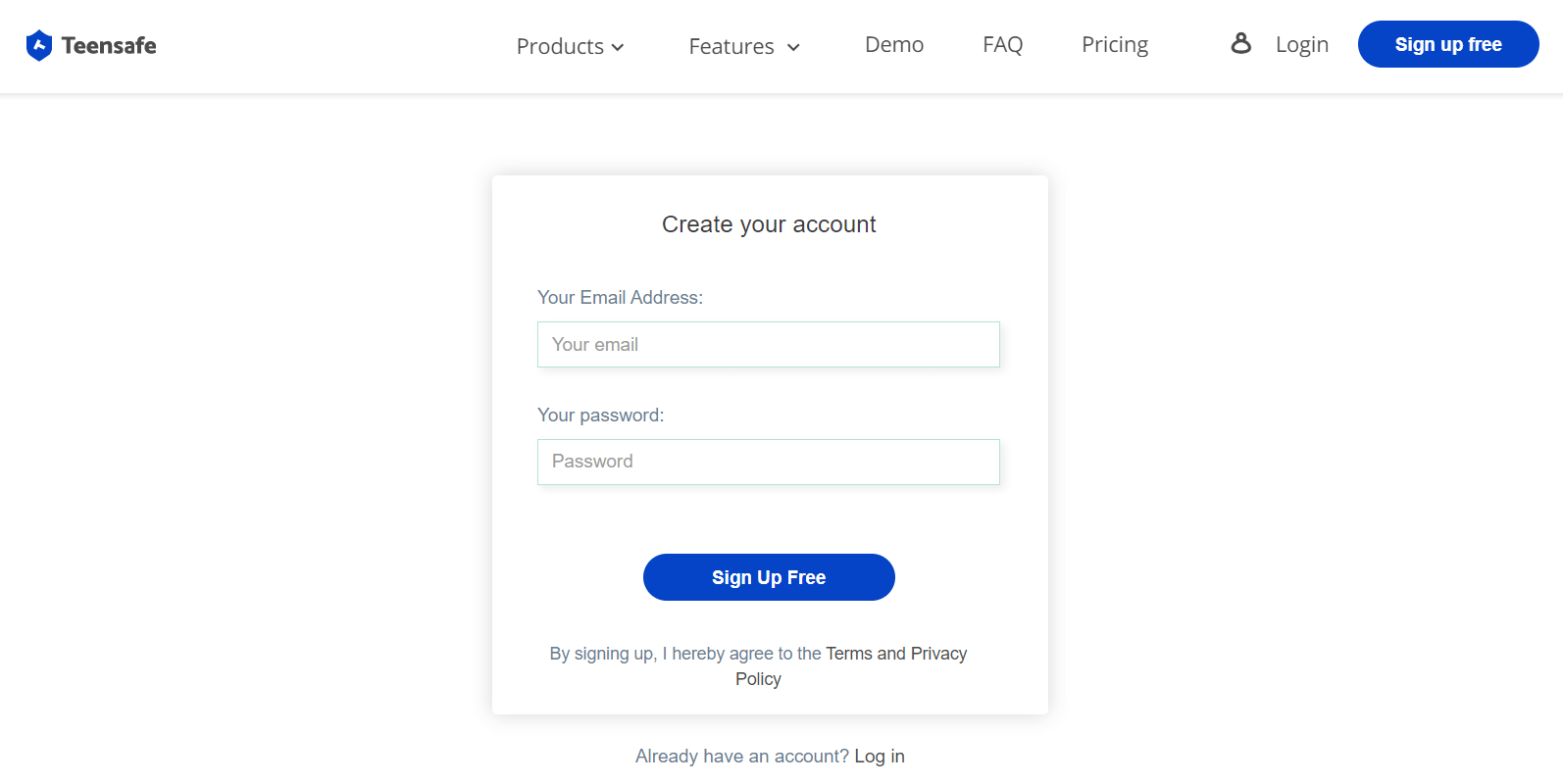This screenshot has height=784, width=1563.
Task: Click the Teensafe brand name text
Action: pyautogui.click(x=109, y=45)
